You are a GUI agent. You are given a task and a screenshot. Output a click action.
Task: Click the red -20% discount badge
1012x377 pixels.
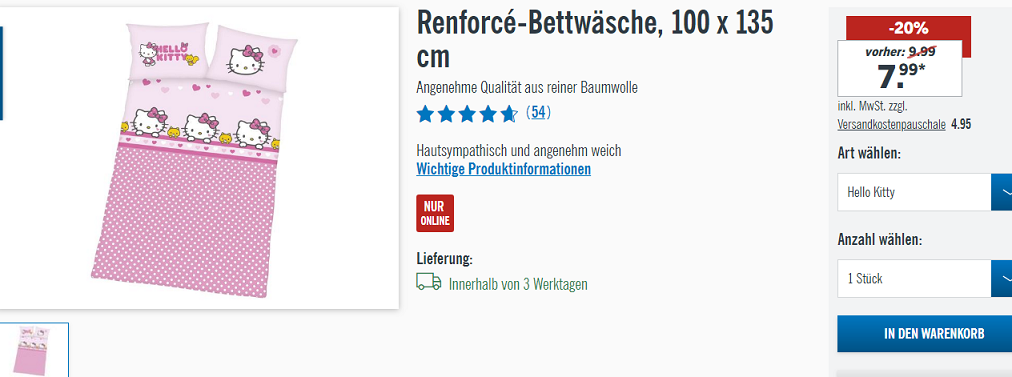[x=908, y=28]
